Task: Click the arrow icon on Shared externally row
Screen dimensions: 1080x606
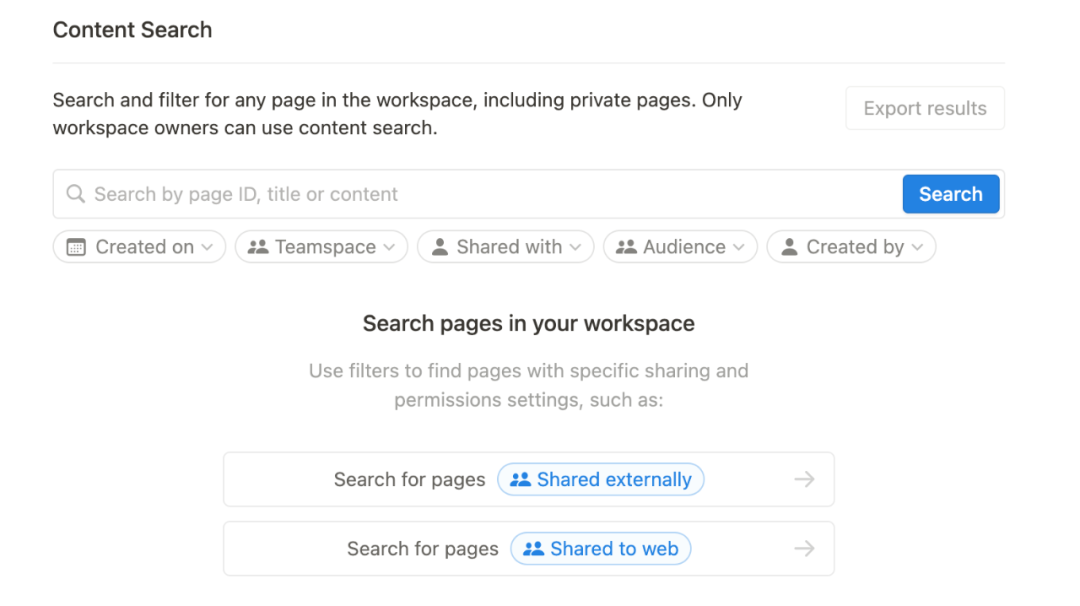Action: point(804,480)
